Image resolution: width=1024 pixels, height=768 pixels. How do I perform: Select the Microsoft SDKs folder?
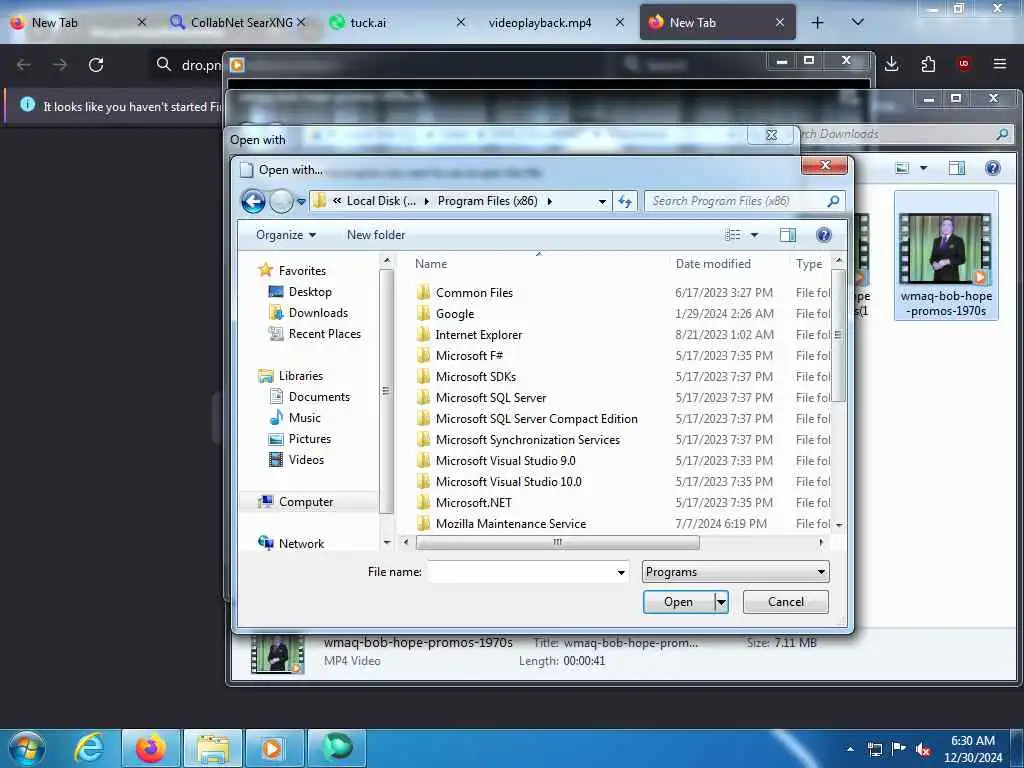tap(466, 377)
